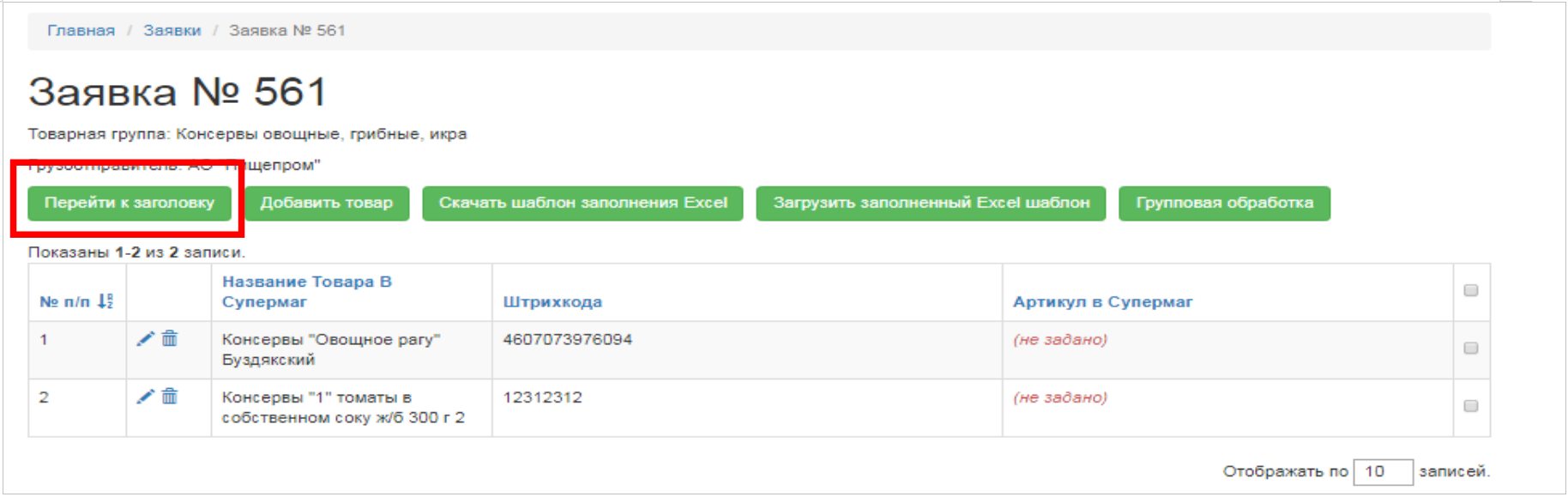Sort by the Штрихкода column header
Screen dimensions: 1568x497
[x=552, y=302]
